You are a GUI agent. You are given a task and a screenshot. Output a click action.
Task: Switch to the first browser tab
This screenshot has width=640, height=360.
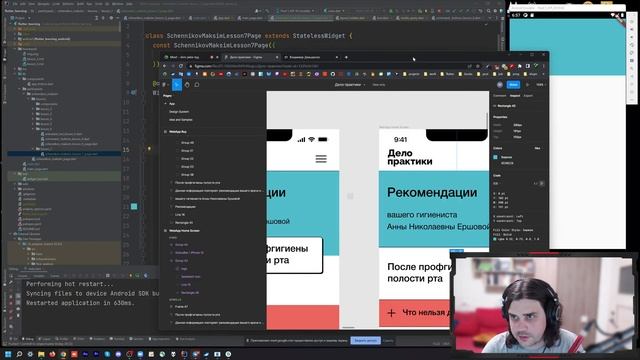pos(190,57)
